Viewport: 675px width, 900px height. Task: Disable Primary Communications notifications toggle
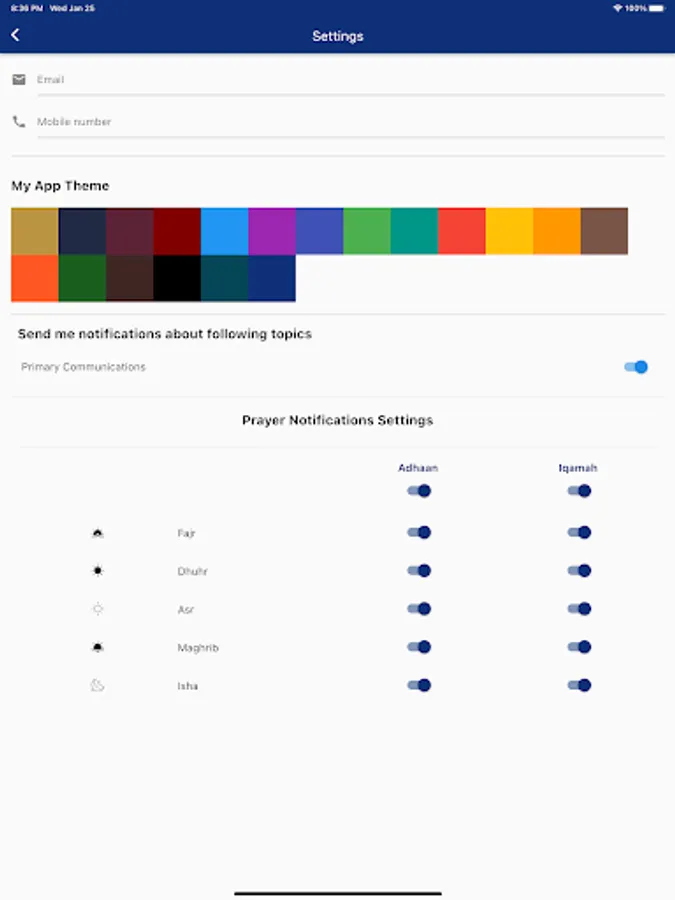click(x=636, y=367)
